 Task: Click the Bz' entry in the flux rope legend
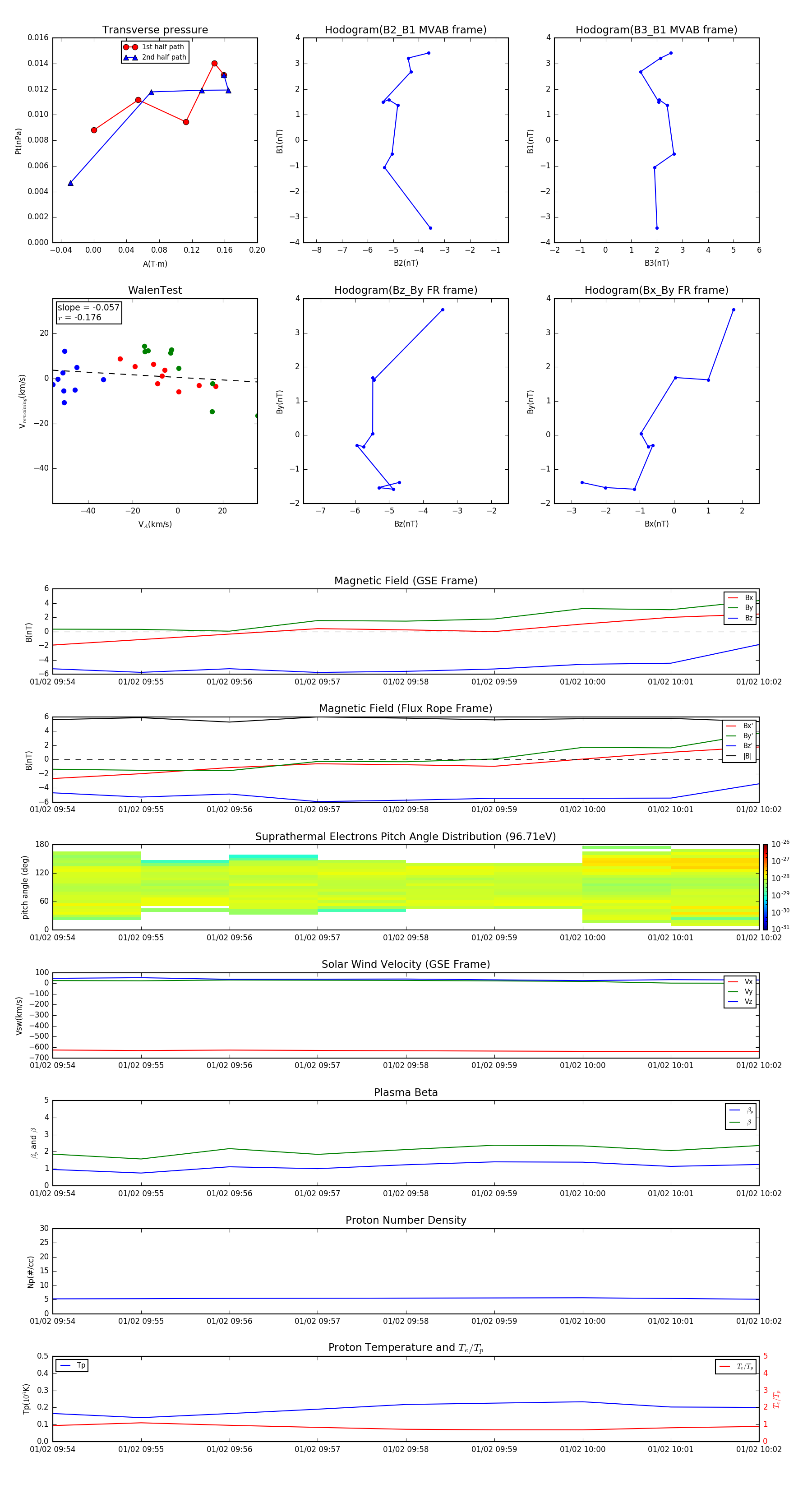[x=739, y=746]
